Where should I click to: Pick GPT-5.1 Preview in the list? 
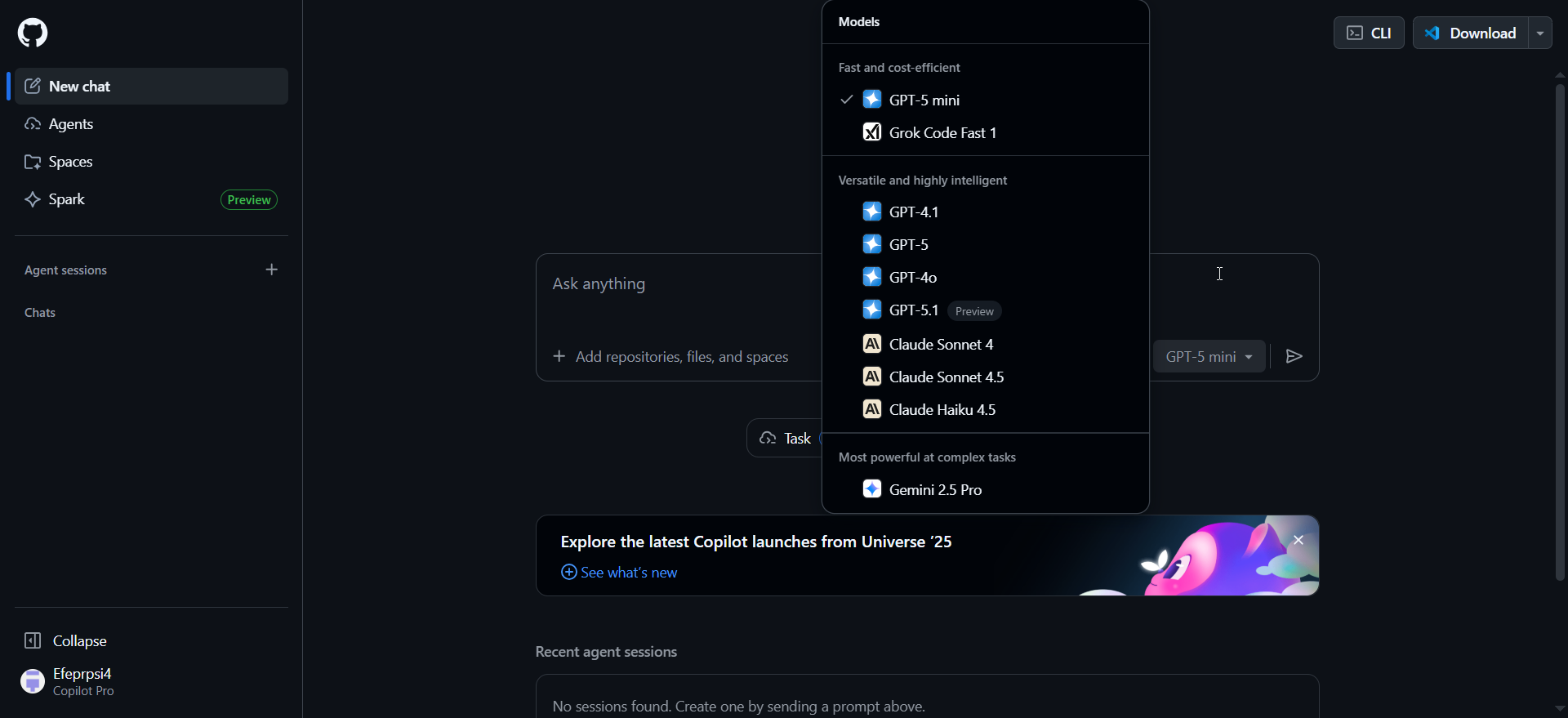point(914,310)
